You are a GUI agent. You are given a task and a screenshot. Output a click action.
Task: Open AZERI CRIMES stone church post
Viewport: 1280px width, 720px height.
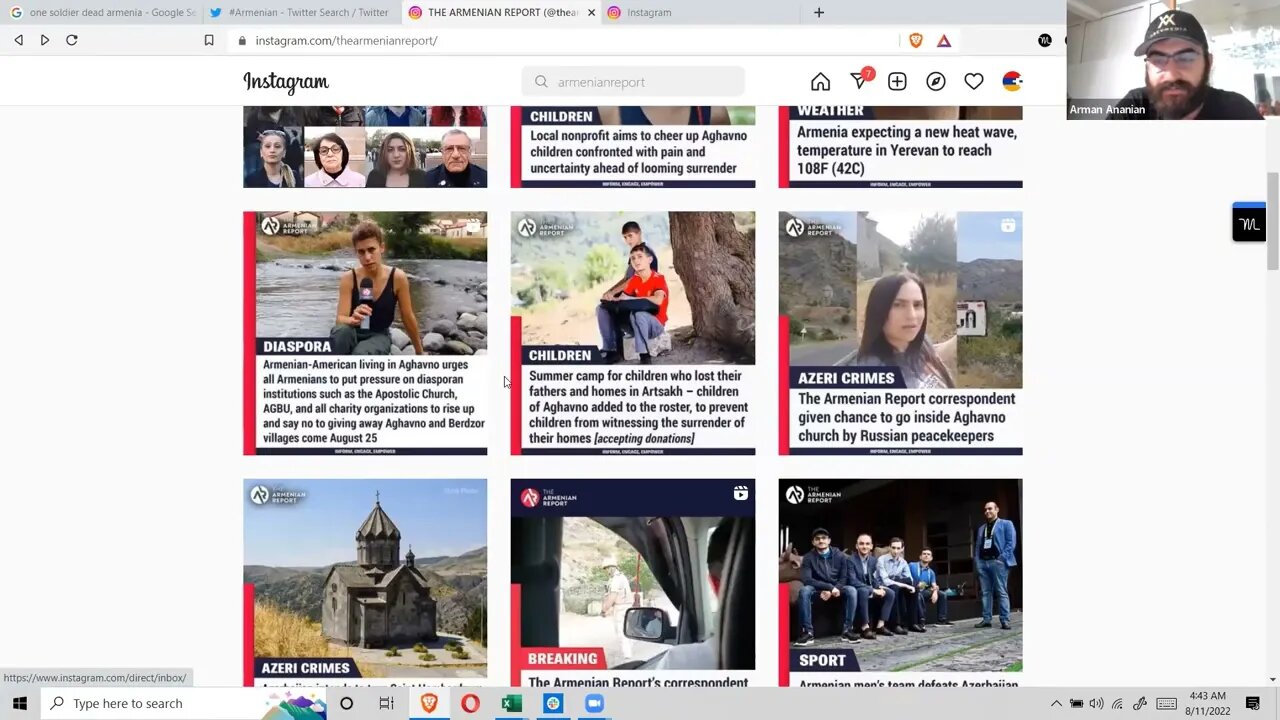pos(365,582)
